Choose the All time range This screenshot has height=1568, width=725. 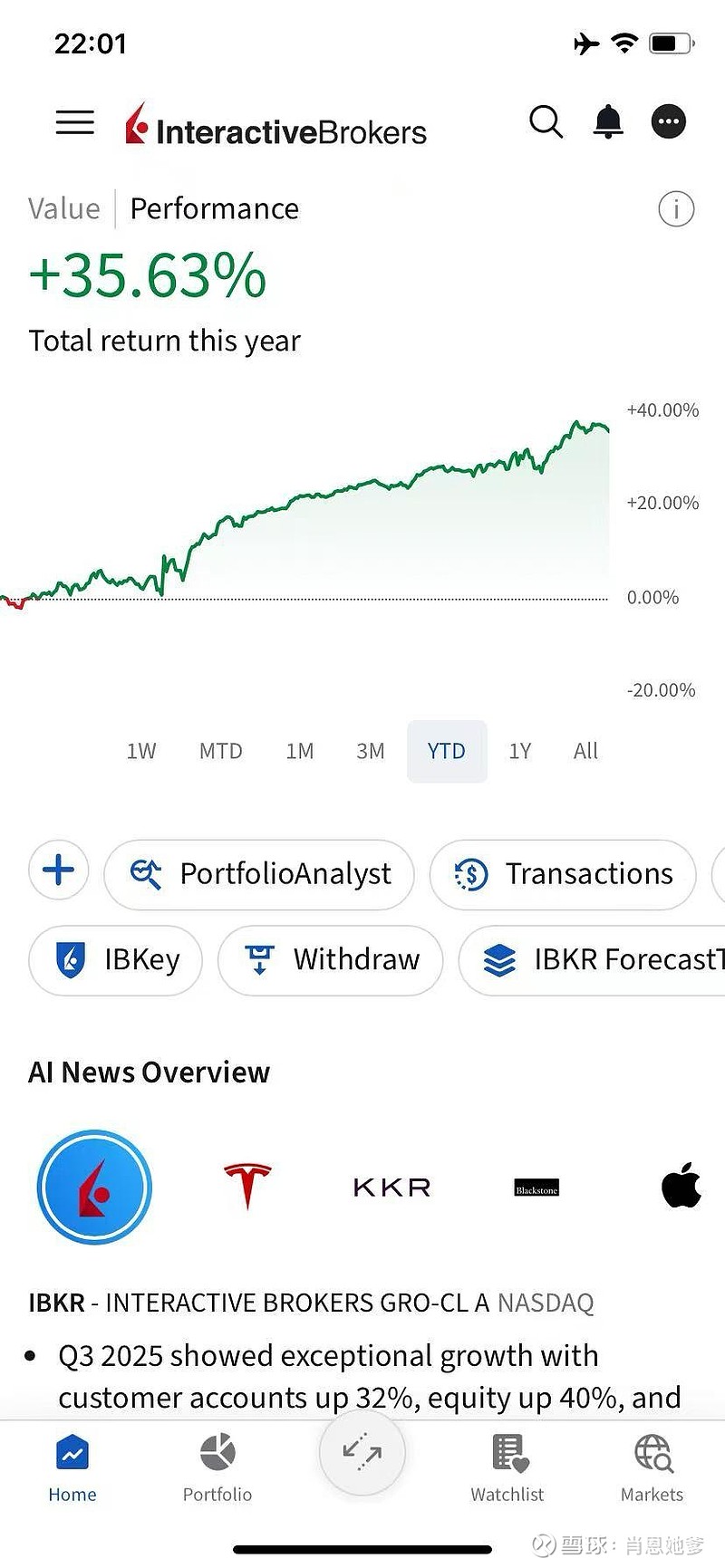(x=585, y=751)
